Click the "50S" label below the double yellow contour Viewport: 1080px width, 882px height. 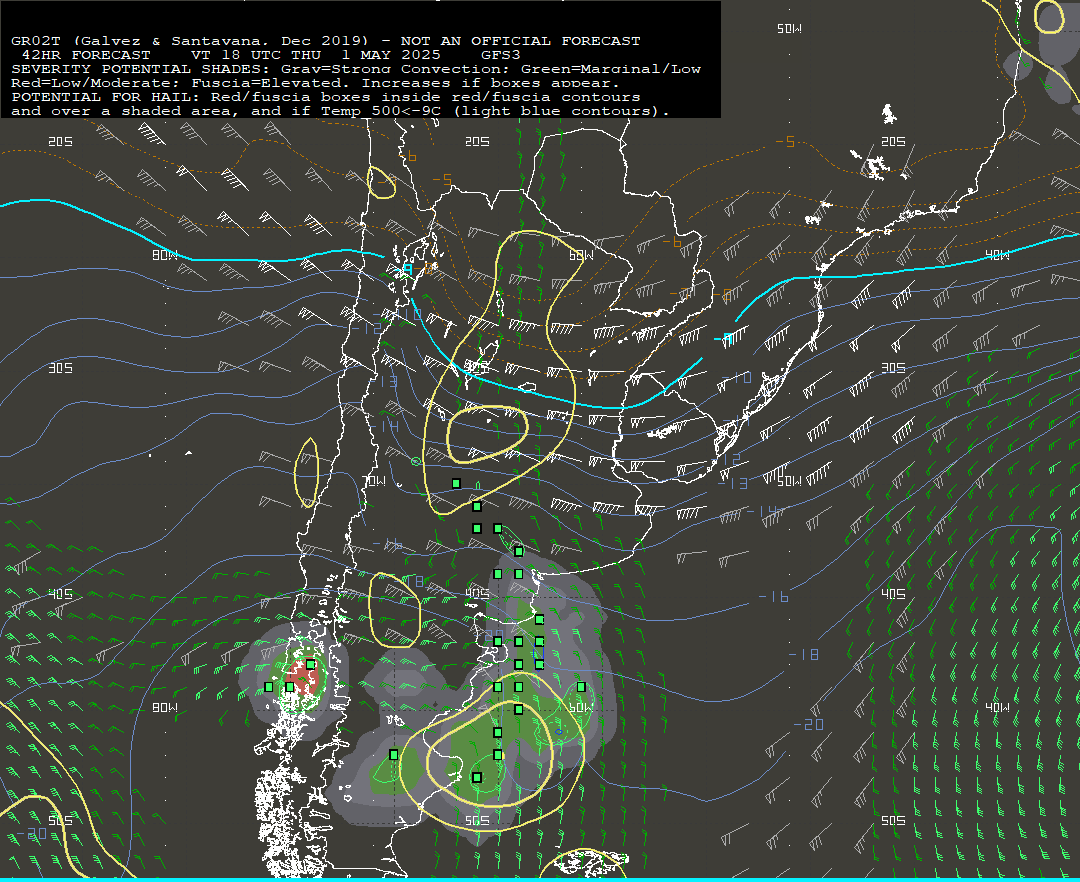click(477, 821)
